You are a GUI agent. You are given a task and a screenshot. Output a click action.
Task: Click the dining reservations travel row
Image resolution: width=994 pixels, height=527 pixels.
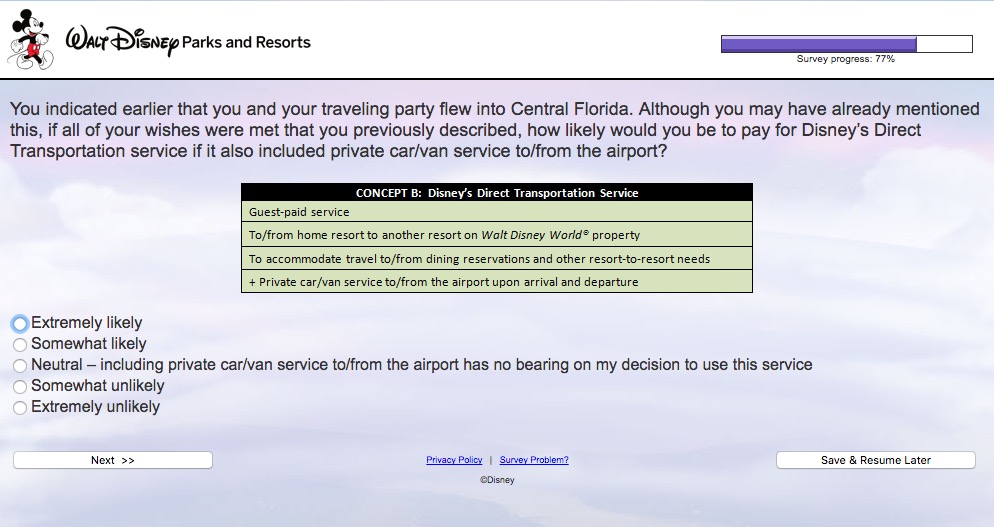click(497, 259)
